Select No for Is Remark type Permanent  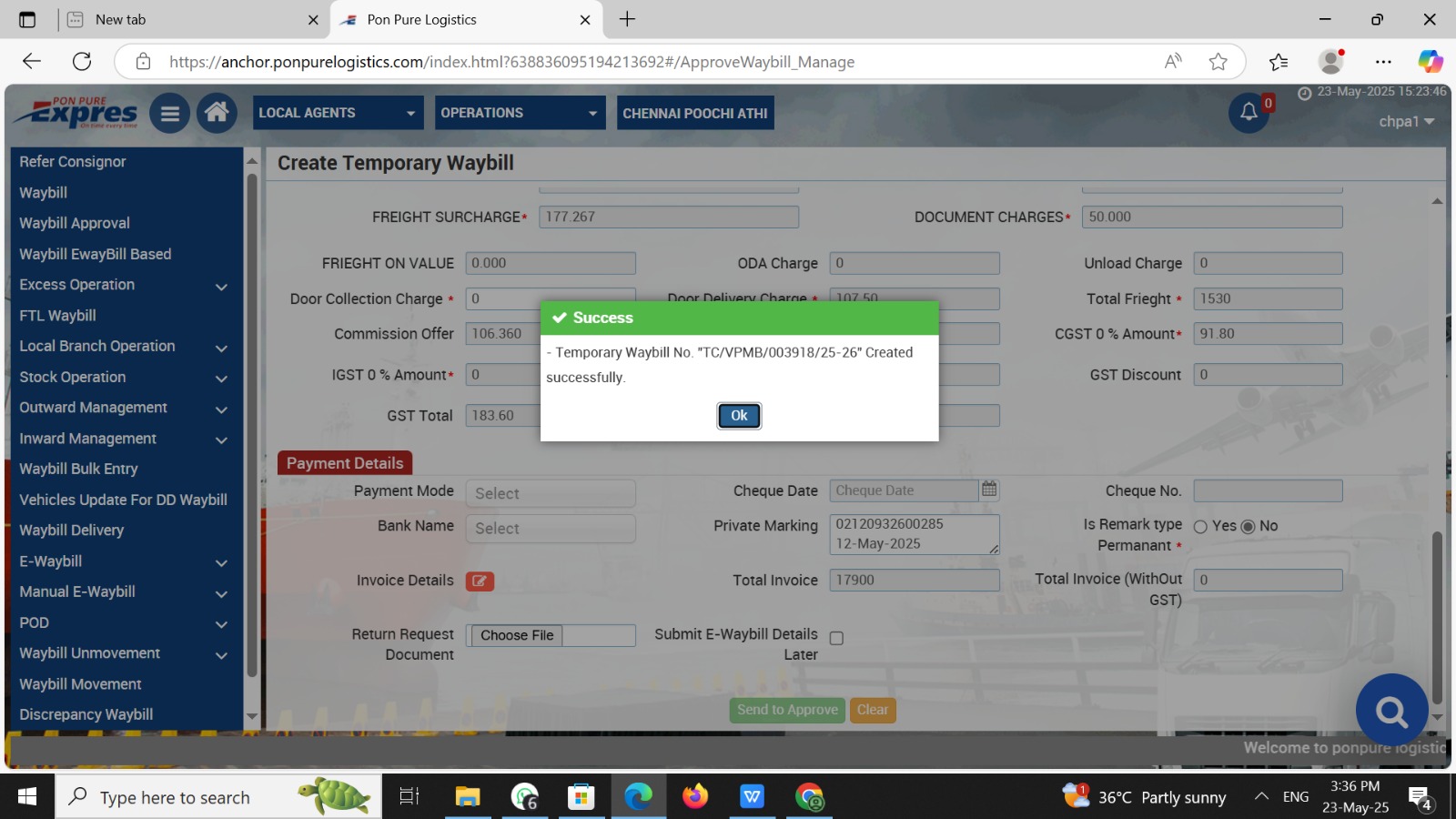(x=1249, y=527)
